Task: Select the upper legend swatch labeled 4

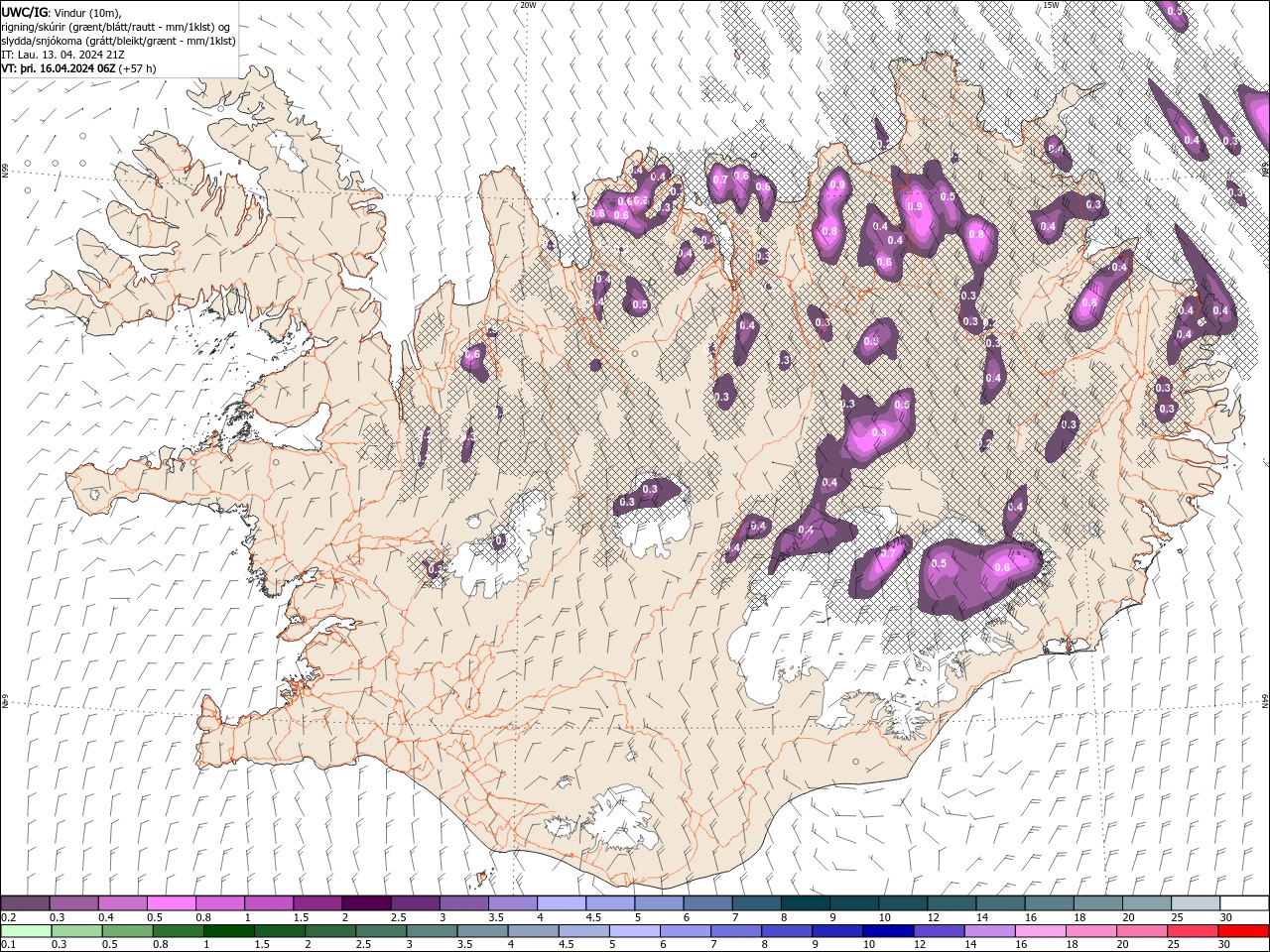Action: point(562,903)
